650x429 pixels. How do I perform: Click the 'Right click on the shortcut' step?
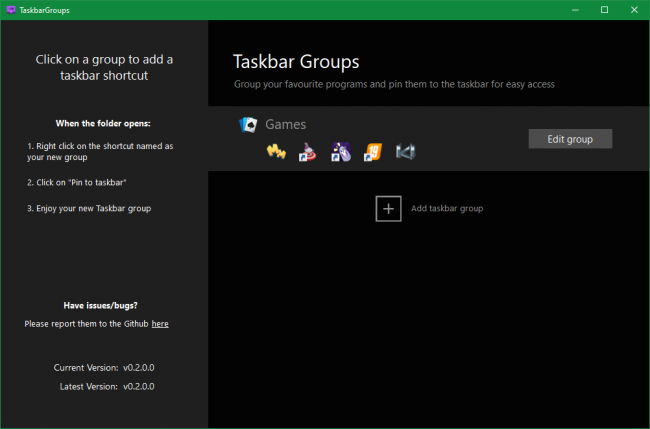pyautogui.click(x=100, y=152)
